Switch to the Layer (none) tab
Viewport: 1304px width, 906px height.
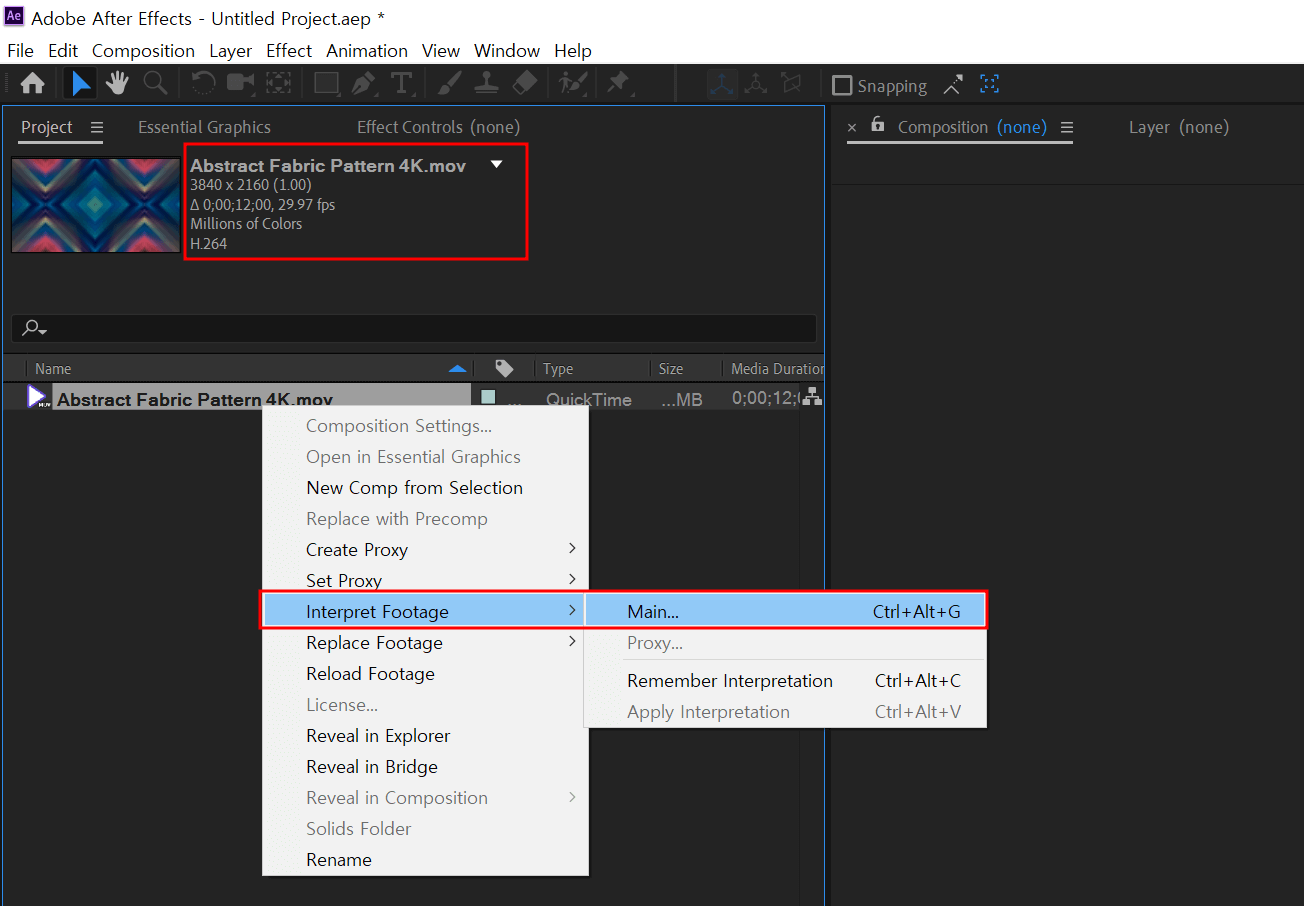coord(1179,127)
